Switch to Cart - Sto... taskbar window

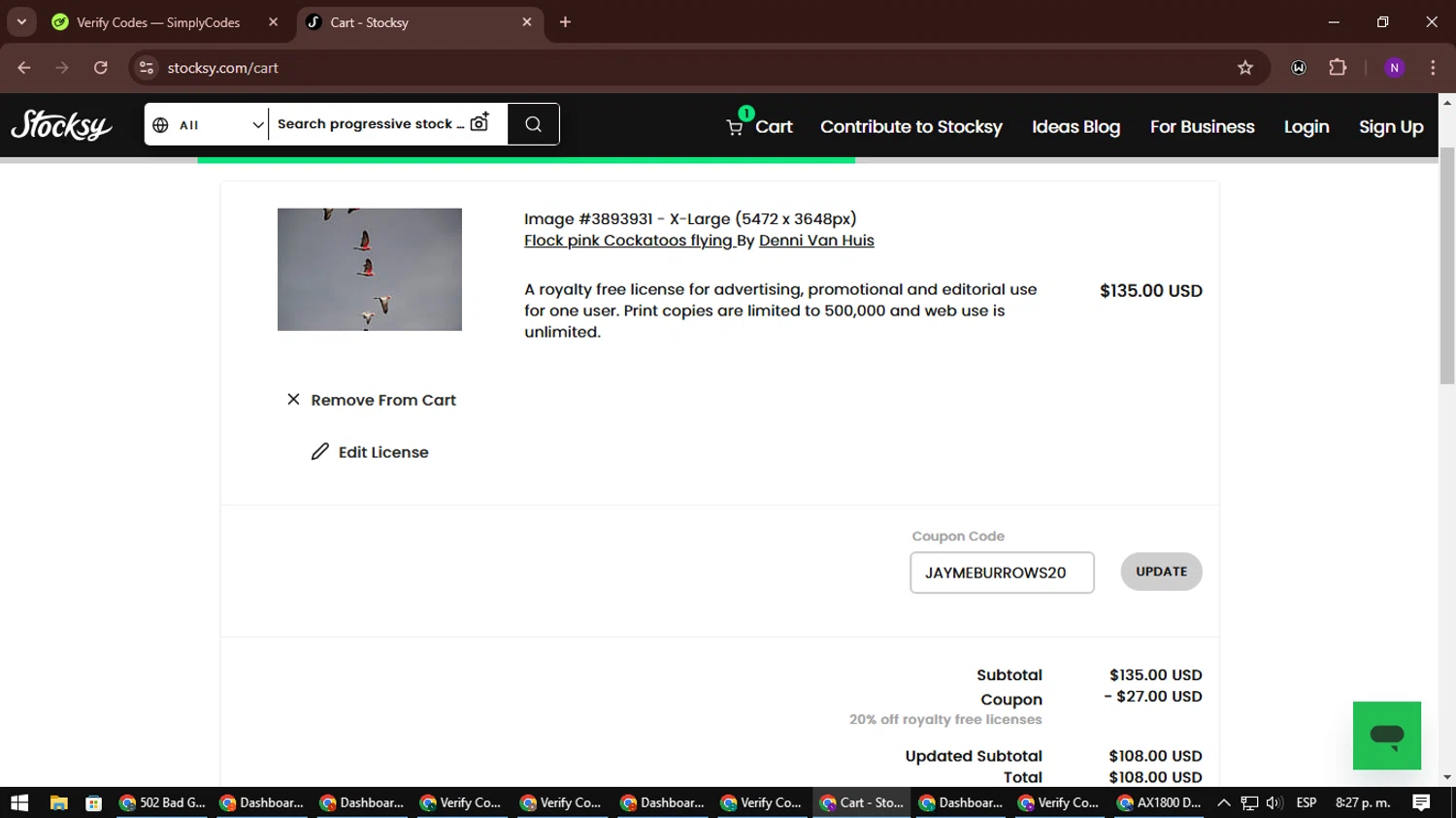click(861, 802)
